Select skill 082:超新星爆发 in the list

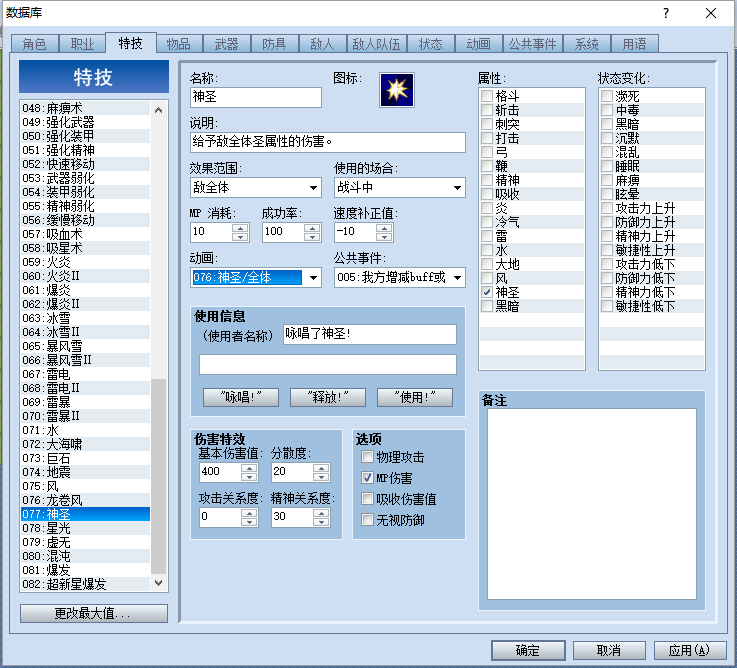point(86,584)
